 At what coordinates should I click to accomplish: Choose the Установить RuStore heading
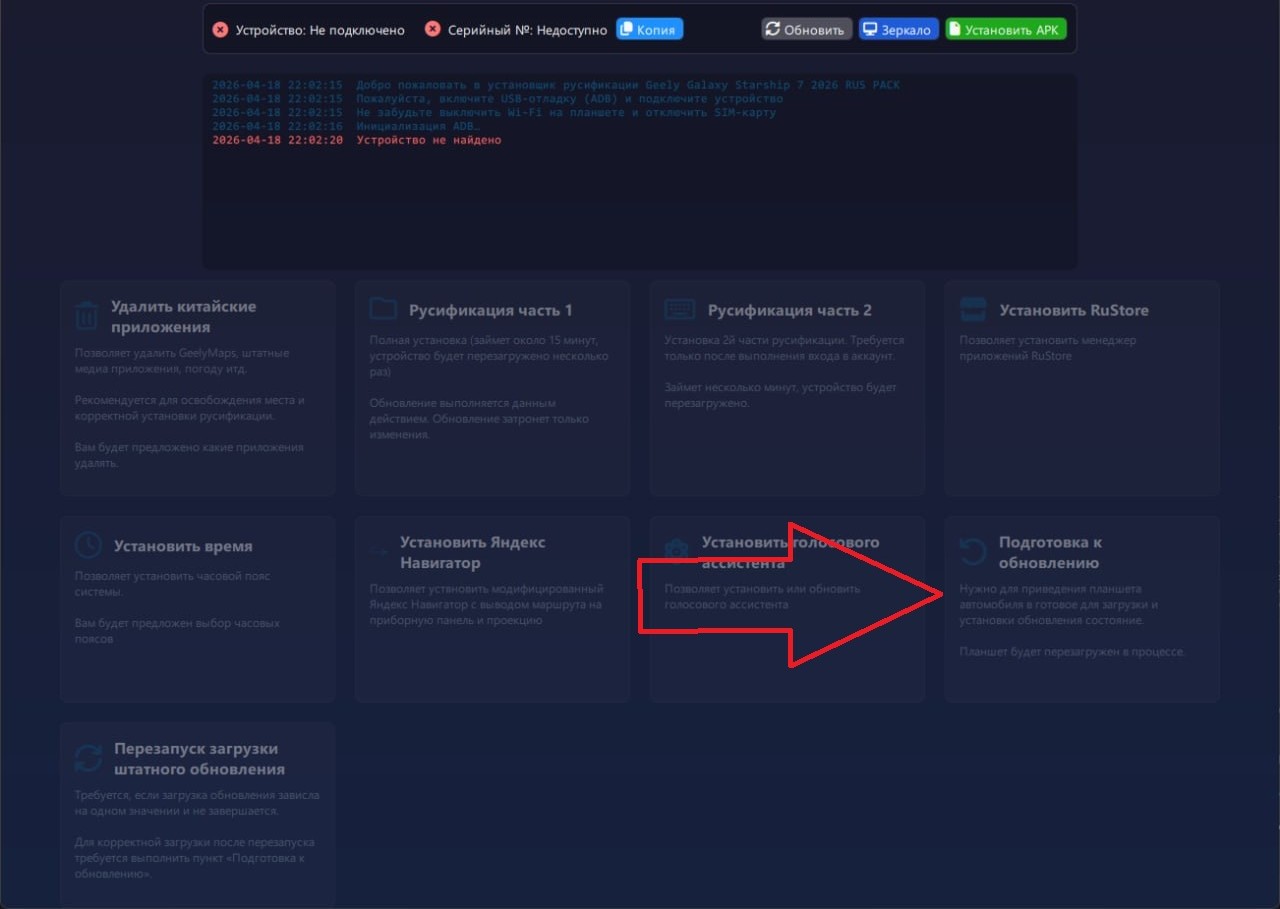(x=1074, y=310)
